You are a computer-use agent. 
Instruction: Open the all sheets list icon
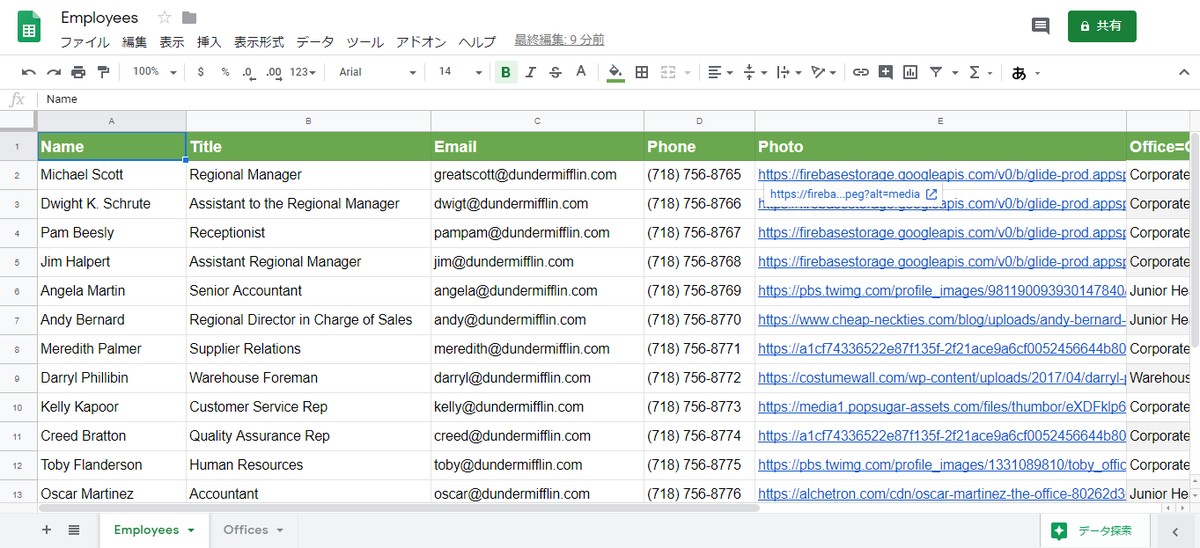click(x=74, y=530)
